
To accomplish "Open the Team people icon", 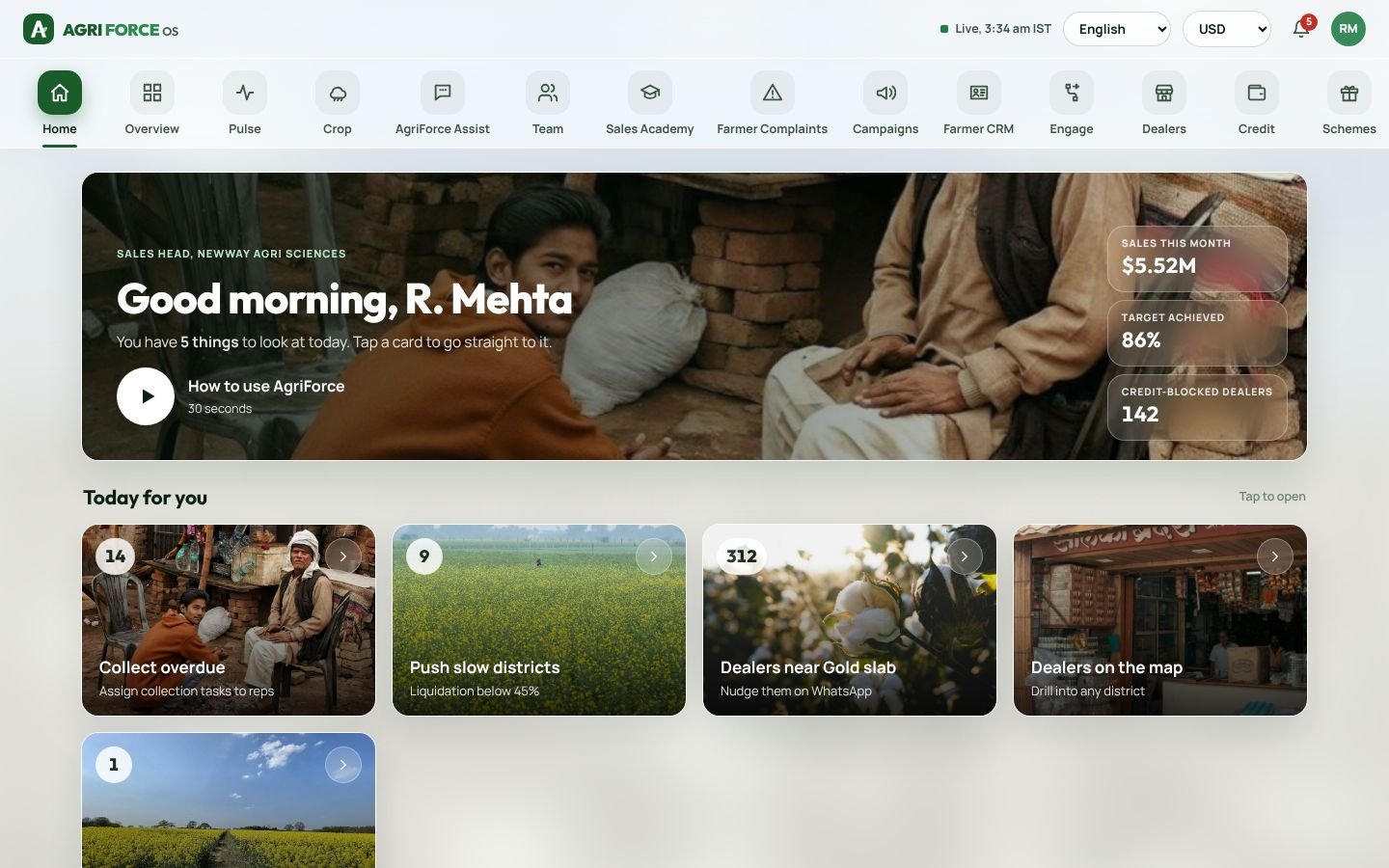I will coord(548,93).
